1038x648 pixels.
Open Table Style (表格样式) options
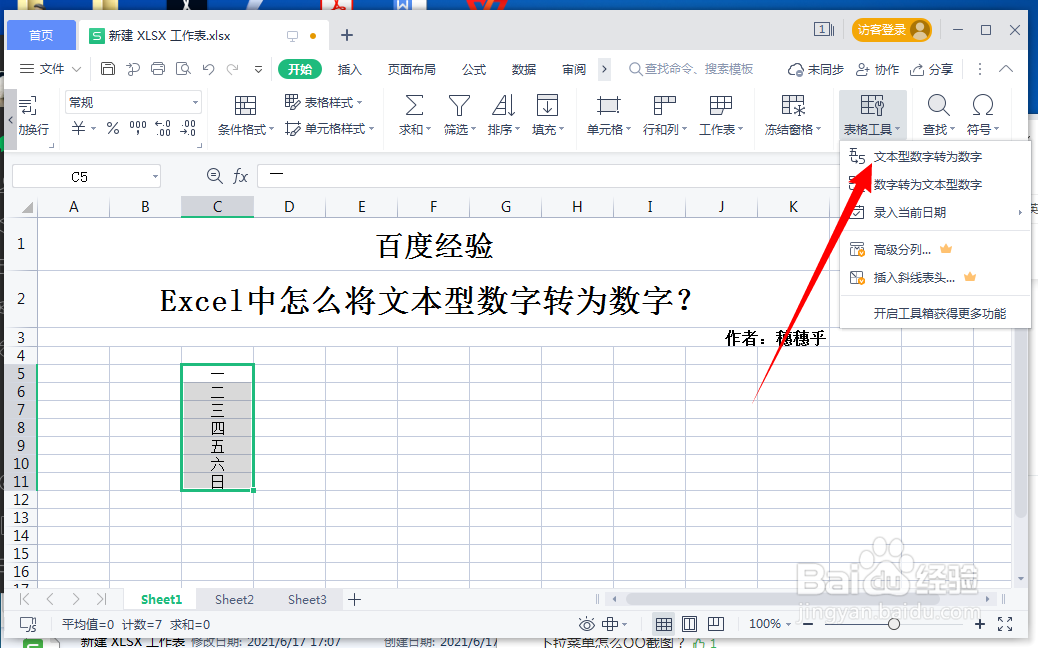coord(324,103)
